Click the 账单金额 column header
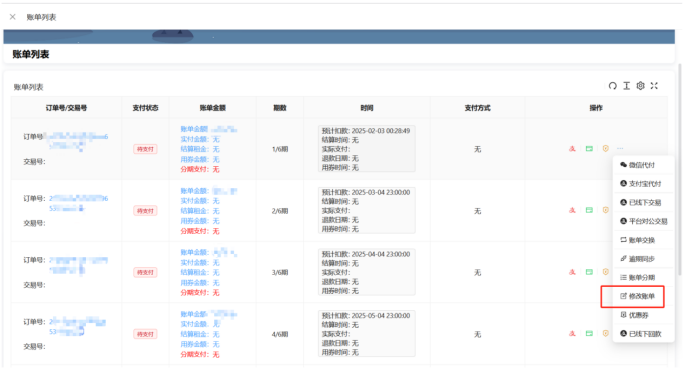Image resolution: width=692 pixels, height=370 pixels. pyautogui.click(x=212, y=108)
